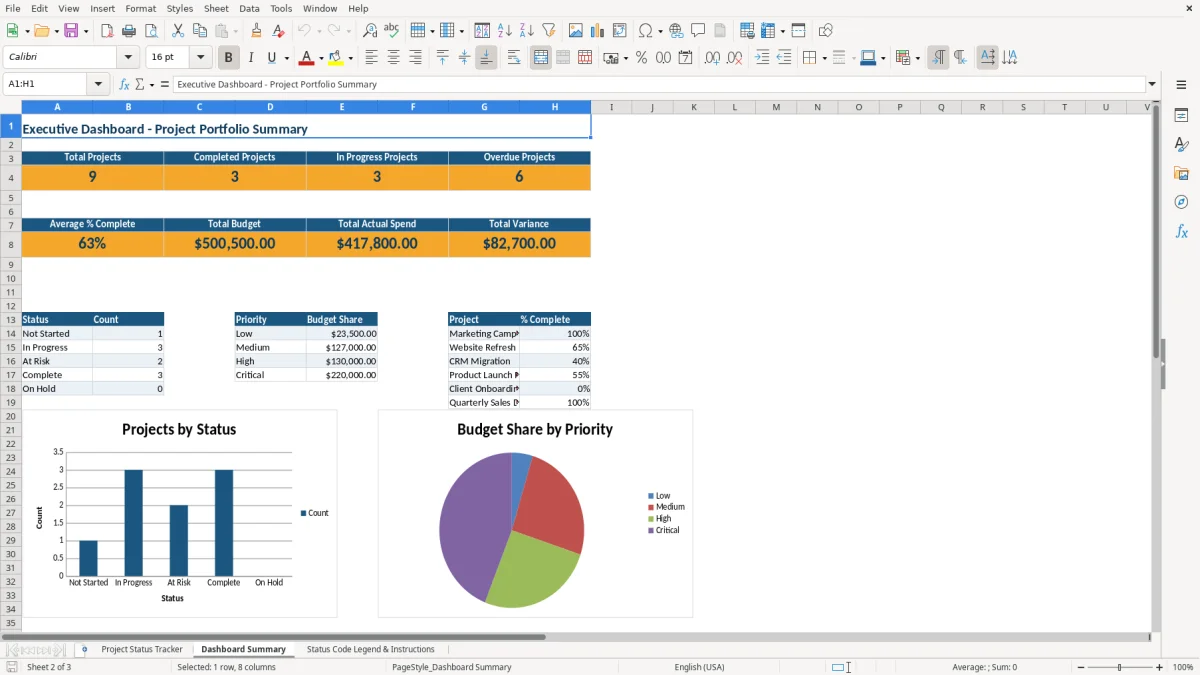Screen dimensions: 1200x675
Task: Toggle Italic formatting
Action: (250, 58)
